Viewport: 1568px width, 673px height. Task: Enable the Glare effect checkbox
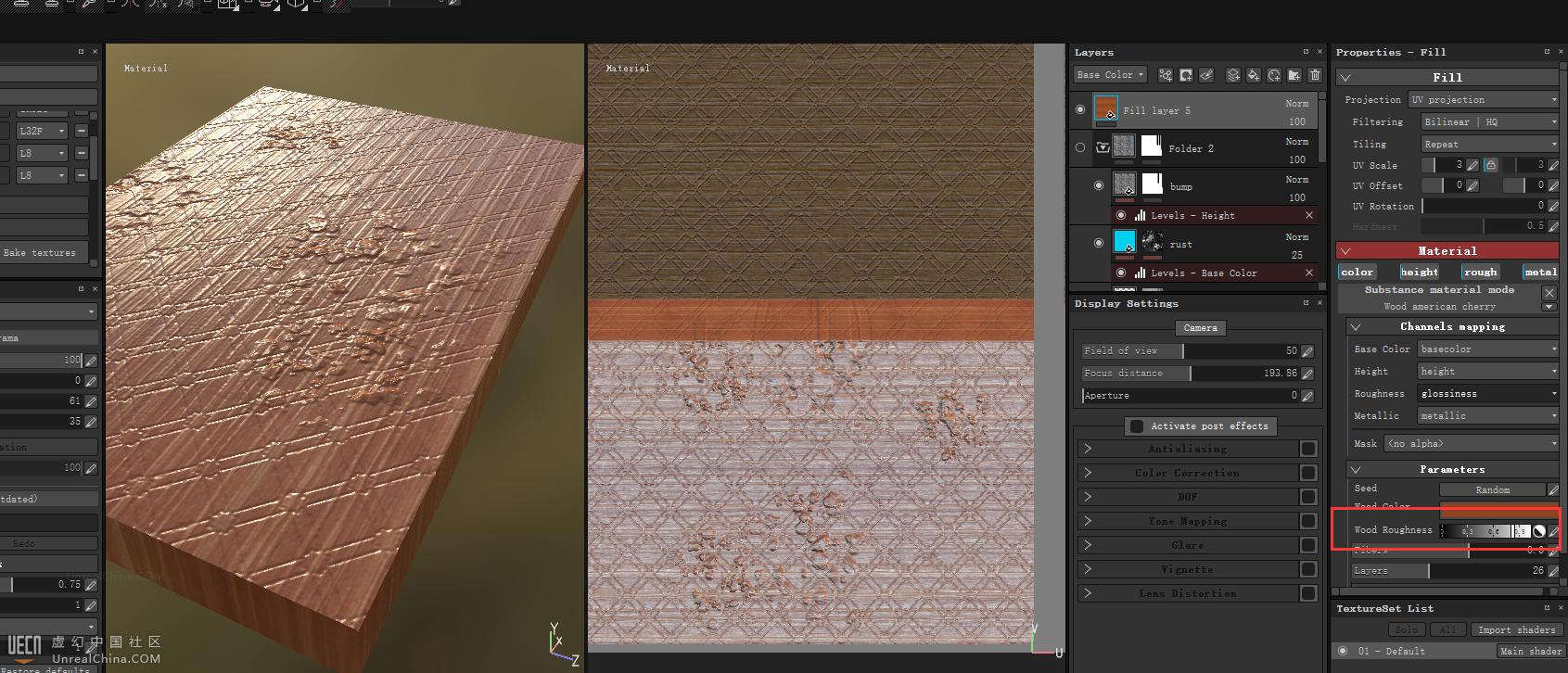point(1308,545)
